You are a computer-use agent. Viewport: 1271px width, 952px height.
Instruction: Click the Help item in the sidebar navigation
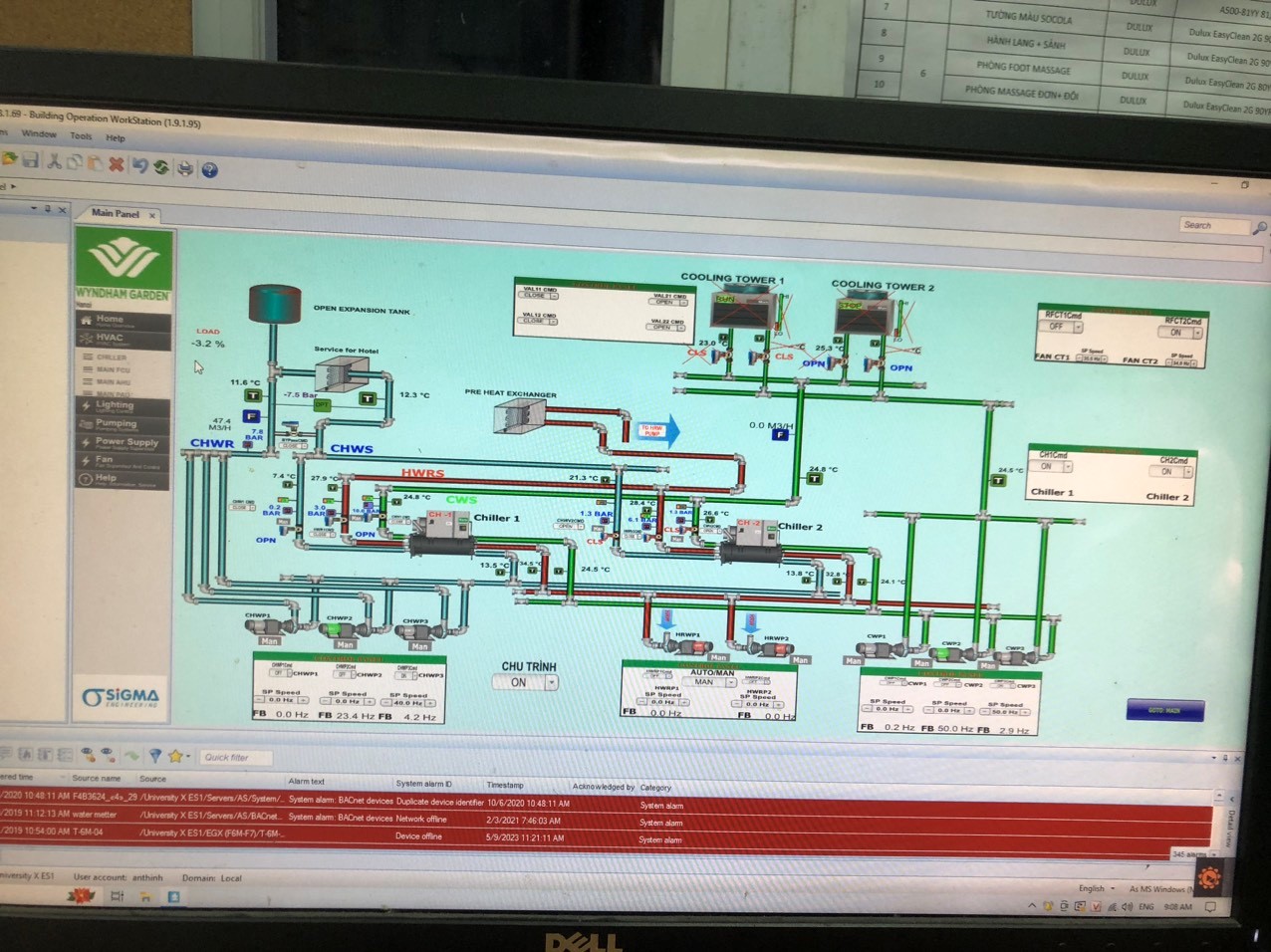[122, 479]
